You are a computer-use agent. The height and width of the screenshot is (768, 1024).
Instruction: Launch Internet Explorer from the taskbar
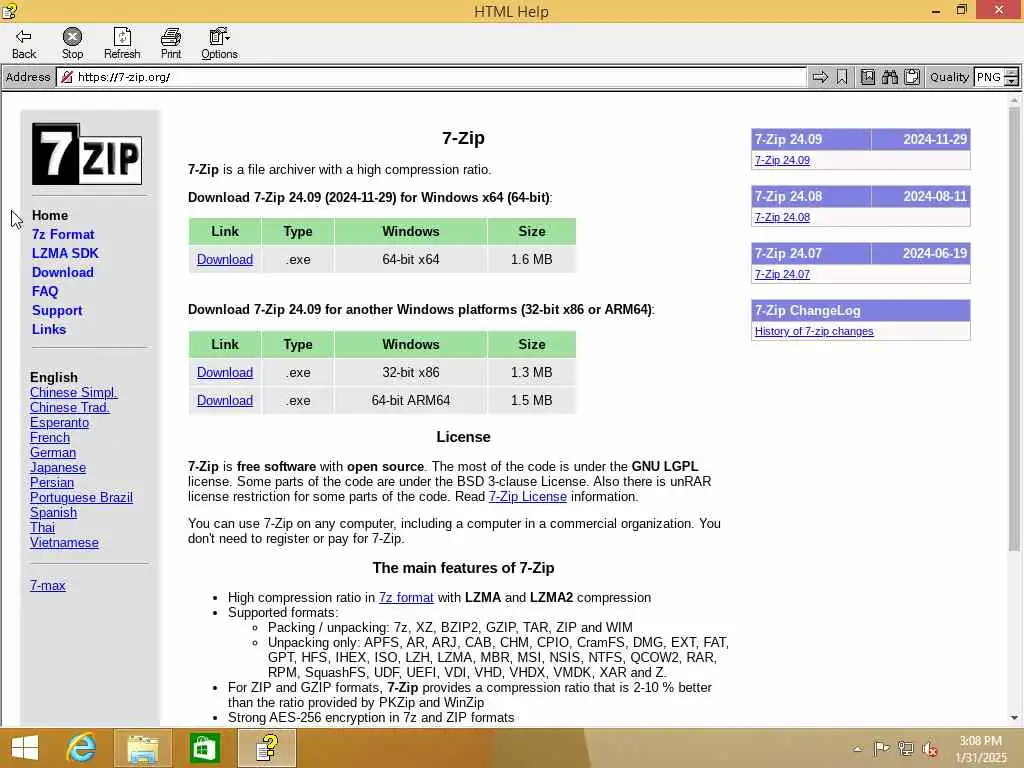(81, 748)
